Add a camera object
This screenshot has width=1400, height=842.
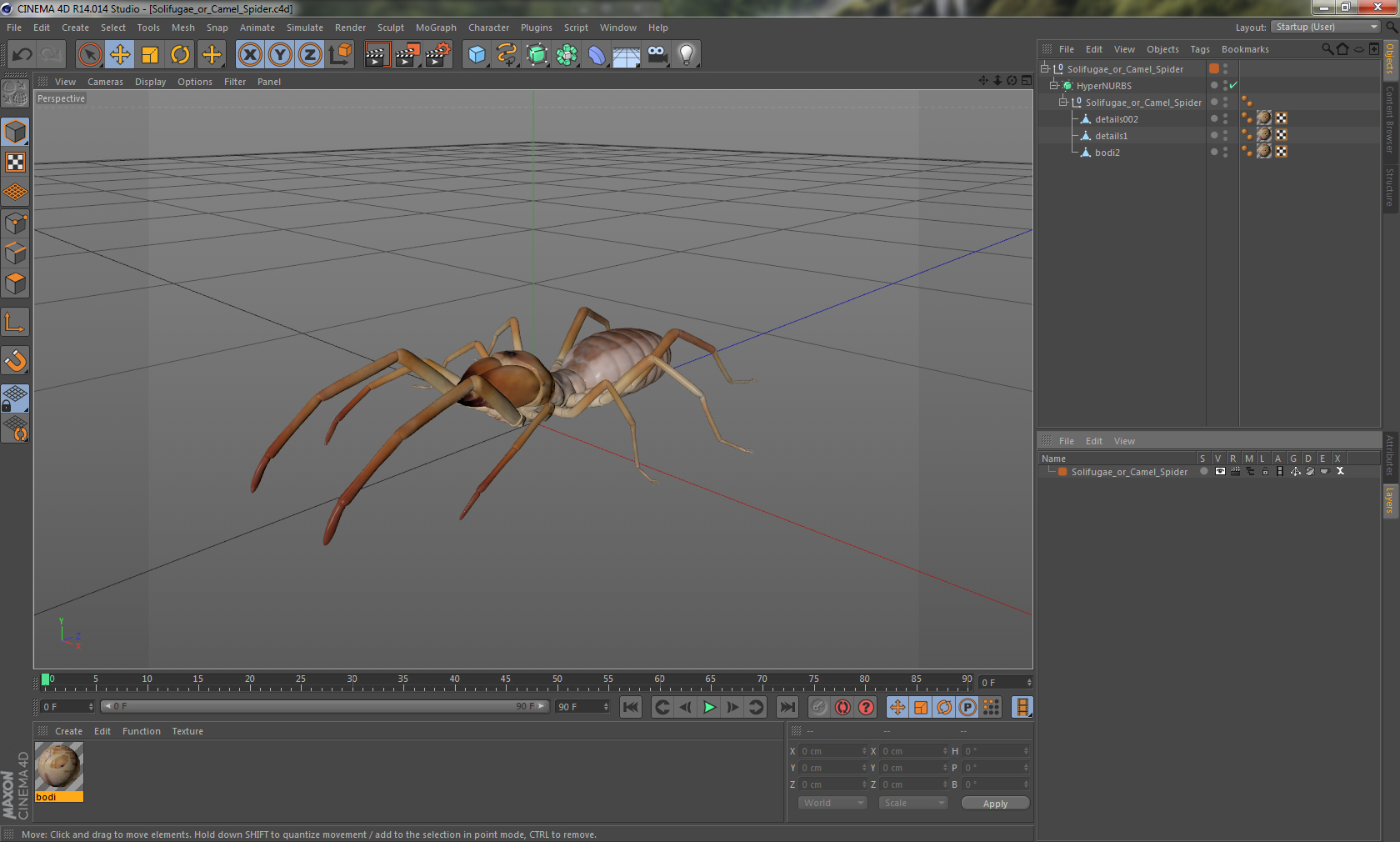[x=657, y=55]
